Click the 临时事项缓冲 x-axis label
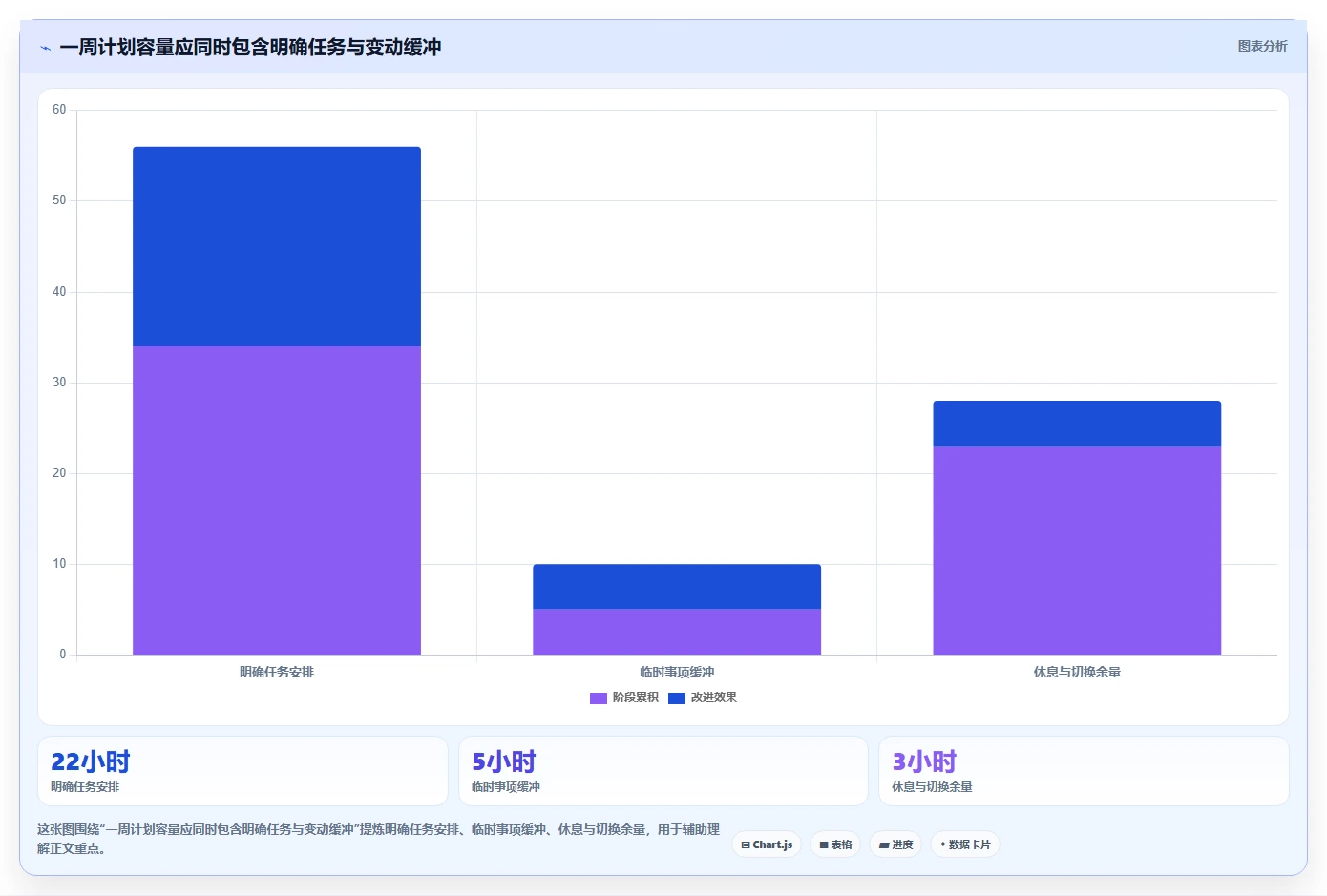 click(x=677, y=672)
